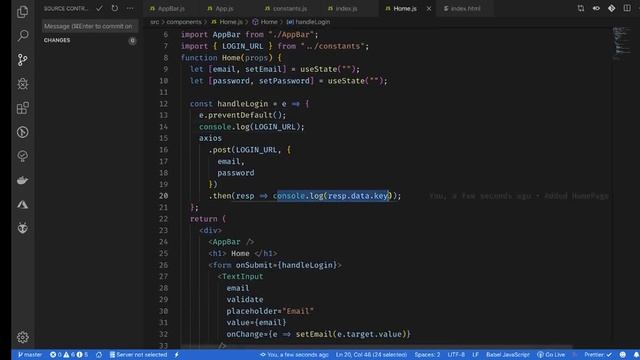Change the UTF-8 encoding
Screen dimensions: 640x360
pyautogui.click(x=456, y=355)
